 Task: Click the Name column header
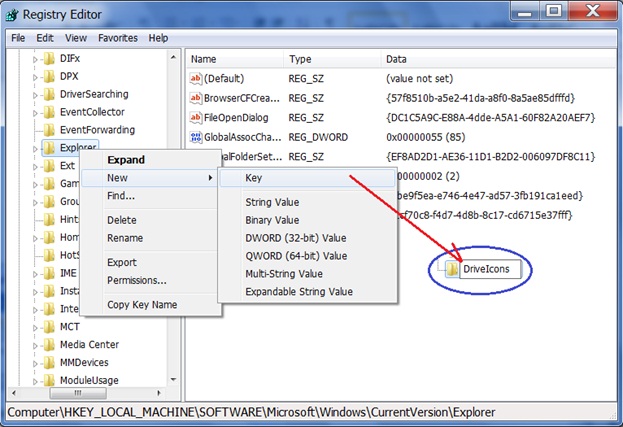[x=235, y=59]
